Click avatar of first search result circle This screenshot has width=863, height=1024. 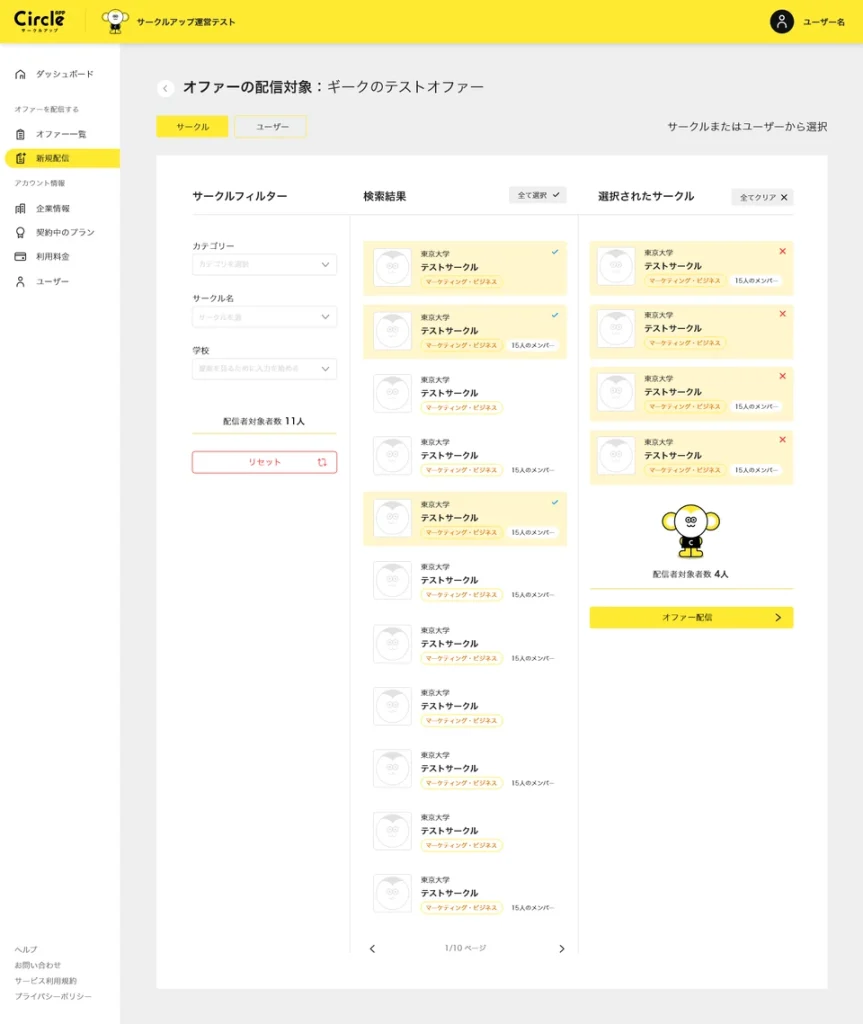pyautogui.click(x=392, y=267)
